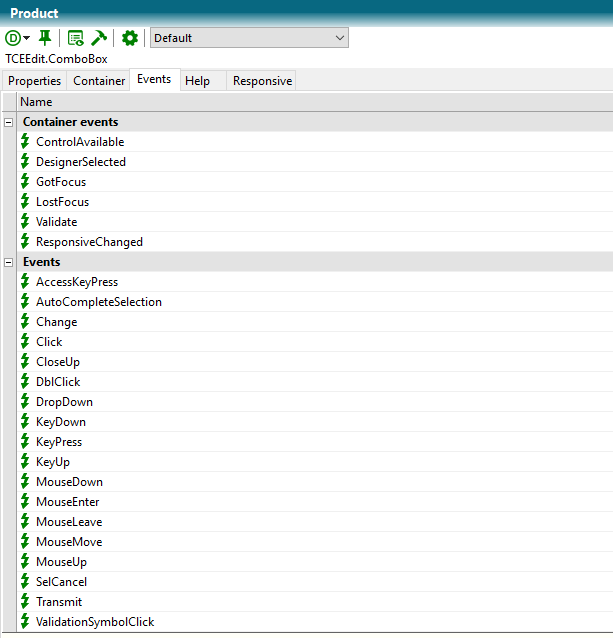613x638 pixels.
Task: Select the ResponsiveChanged event name
Action: pos(89,242)
